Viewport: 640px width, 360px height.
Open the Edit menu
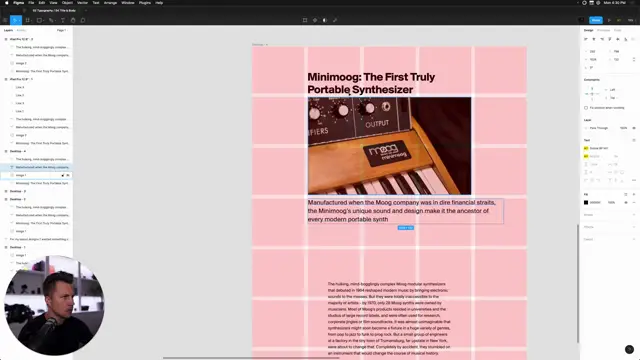[x=42, y=3]
